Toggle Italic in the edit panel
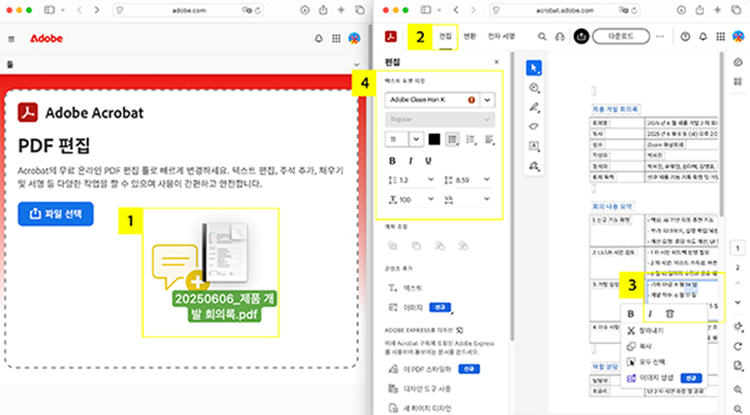The image size is (750, 415). point(410,161)
